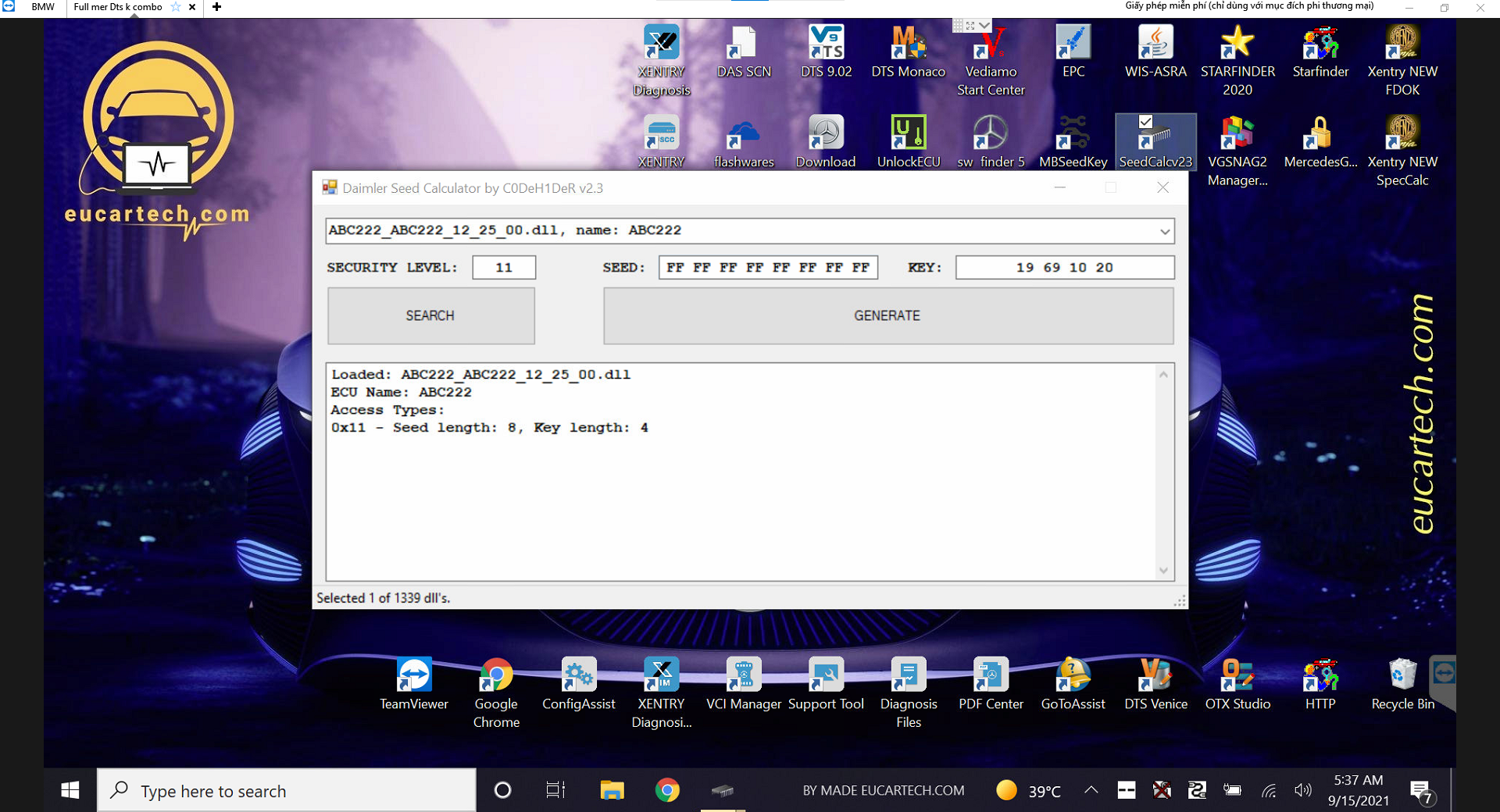This screenshot has width=1500, height=812.
Task: Open DAS SCN desktop icon
Action: (x=744, y=52)
